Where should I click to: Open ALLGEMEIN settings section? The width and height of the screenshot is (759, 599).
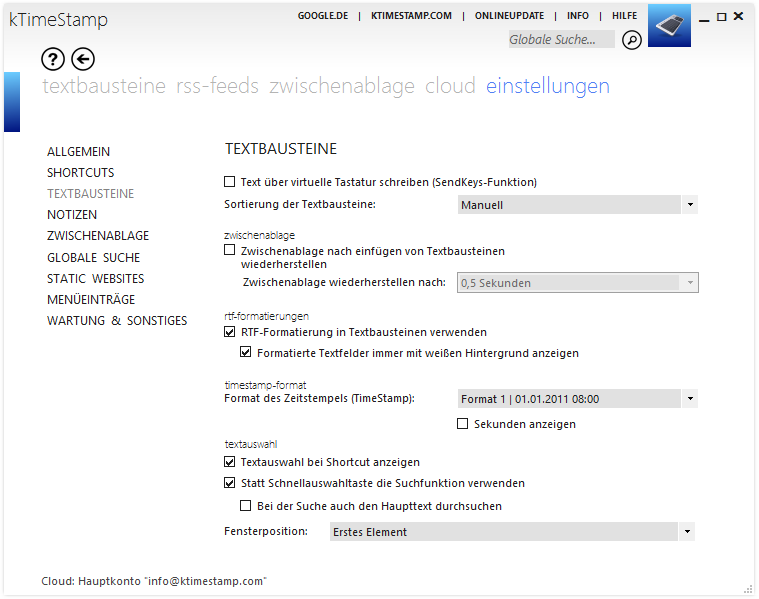point(78,152)
